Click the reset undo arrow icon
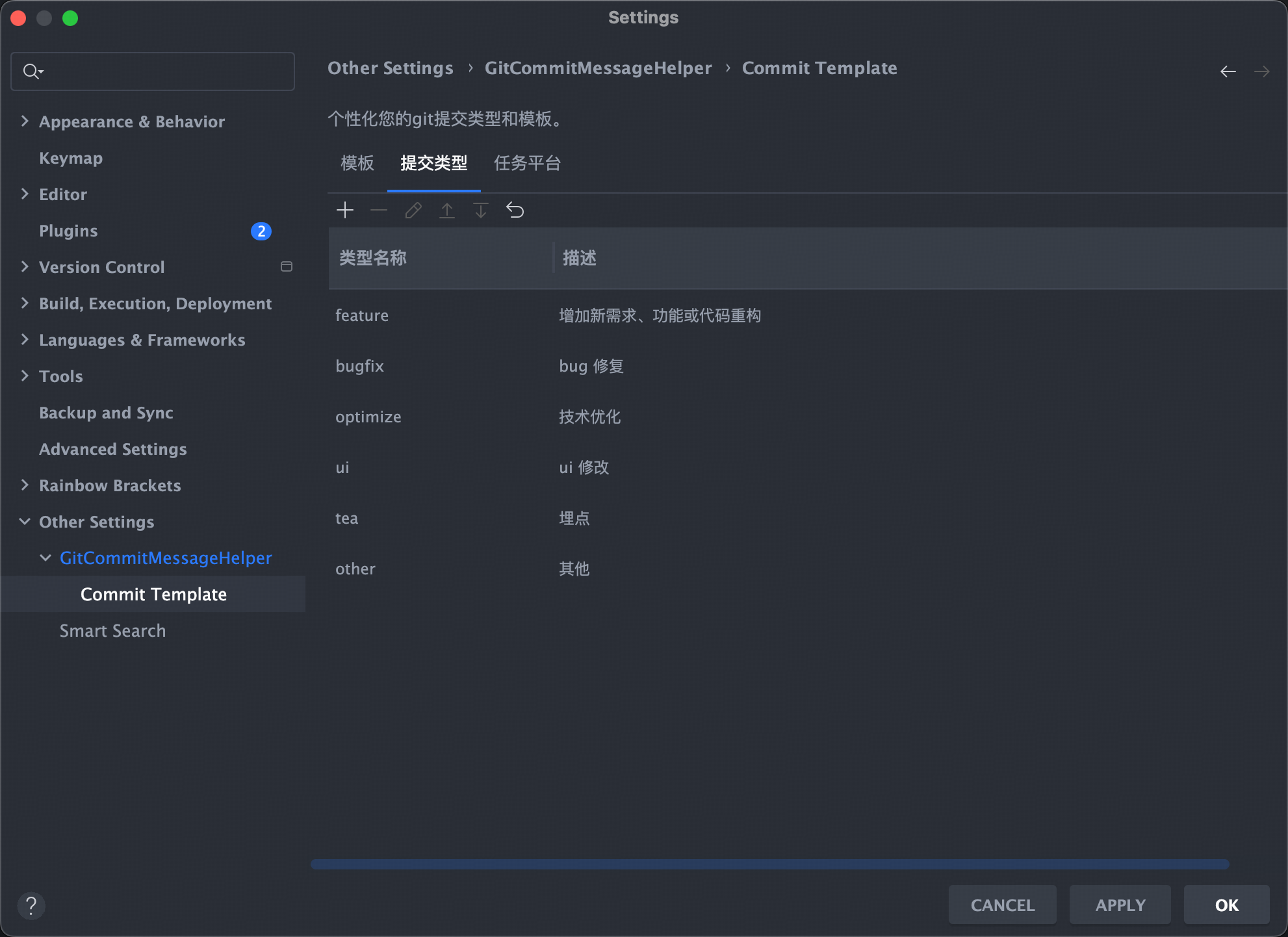 [515, 210]
